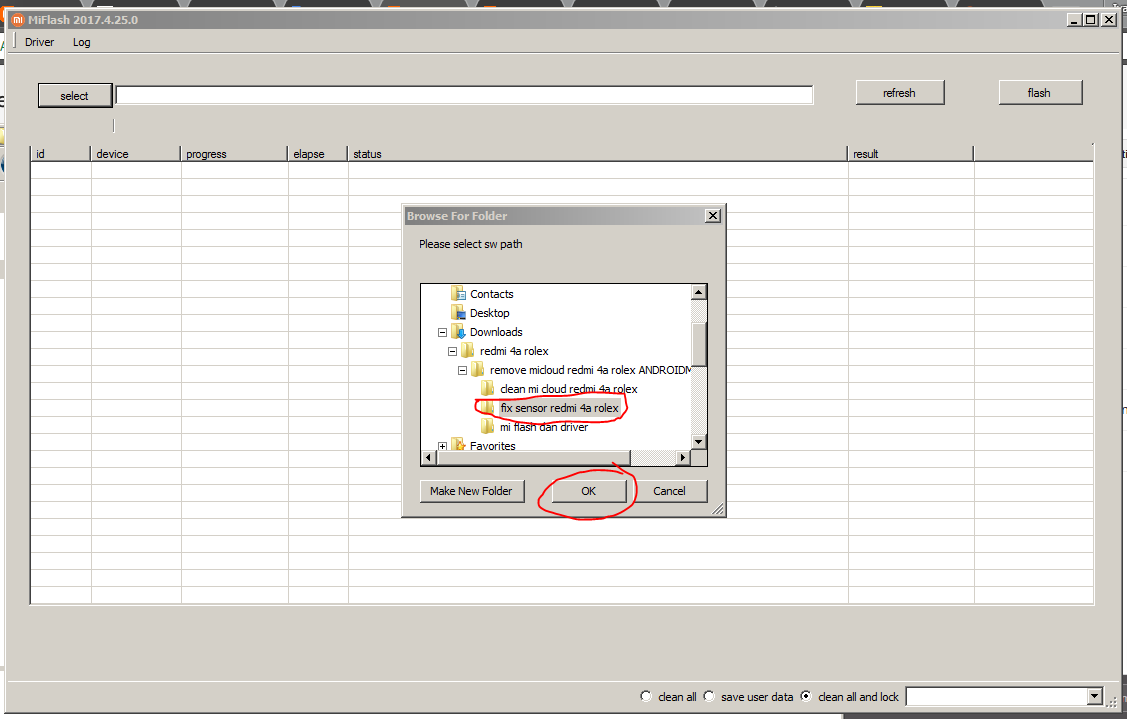The image size is (1127, 719).
Task: Click the flash button
Action: tap(1039, 93)
